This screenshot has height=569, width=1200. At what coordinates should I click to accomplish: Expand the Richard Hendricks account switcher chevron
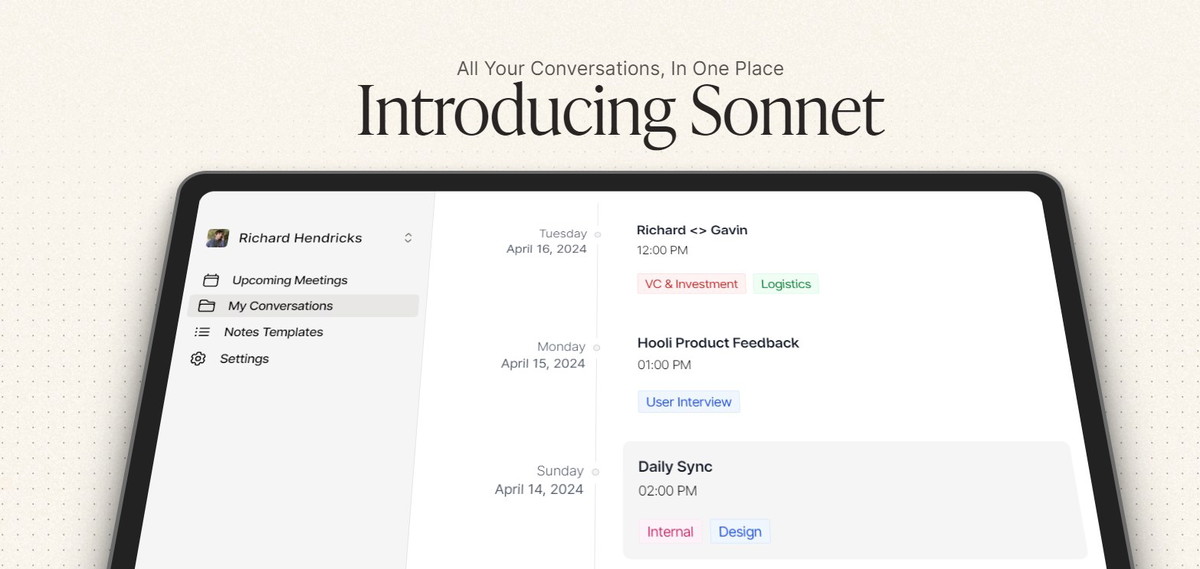point(408,238)
